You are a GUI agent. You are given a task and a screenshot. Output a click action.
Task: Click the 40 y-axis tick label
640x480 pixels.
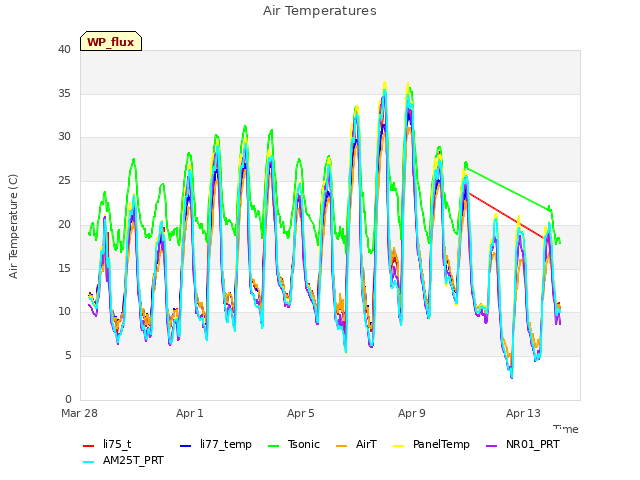tap(64, 49)
